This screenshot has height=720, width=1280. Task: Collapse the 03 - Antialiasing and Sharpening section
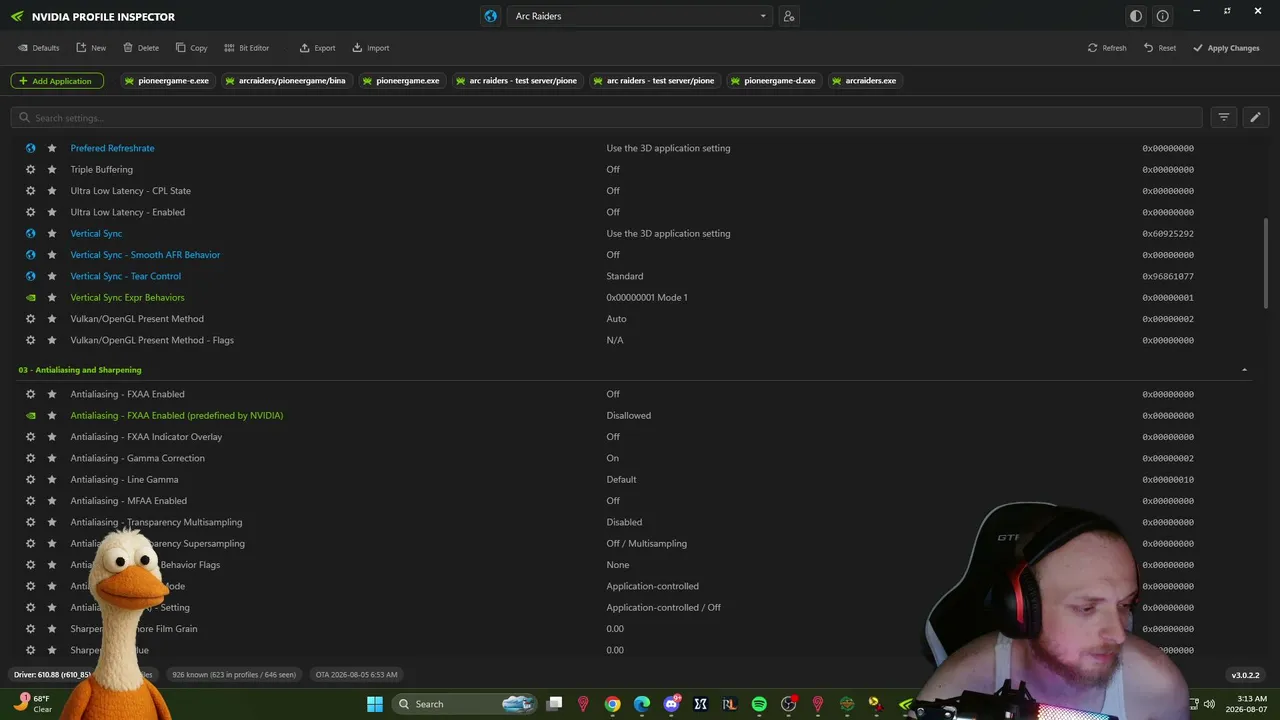[1244, 370]
